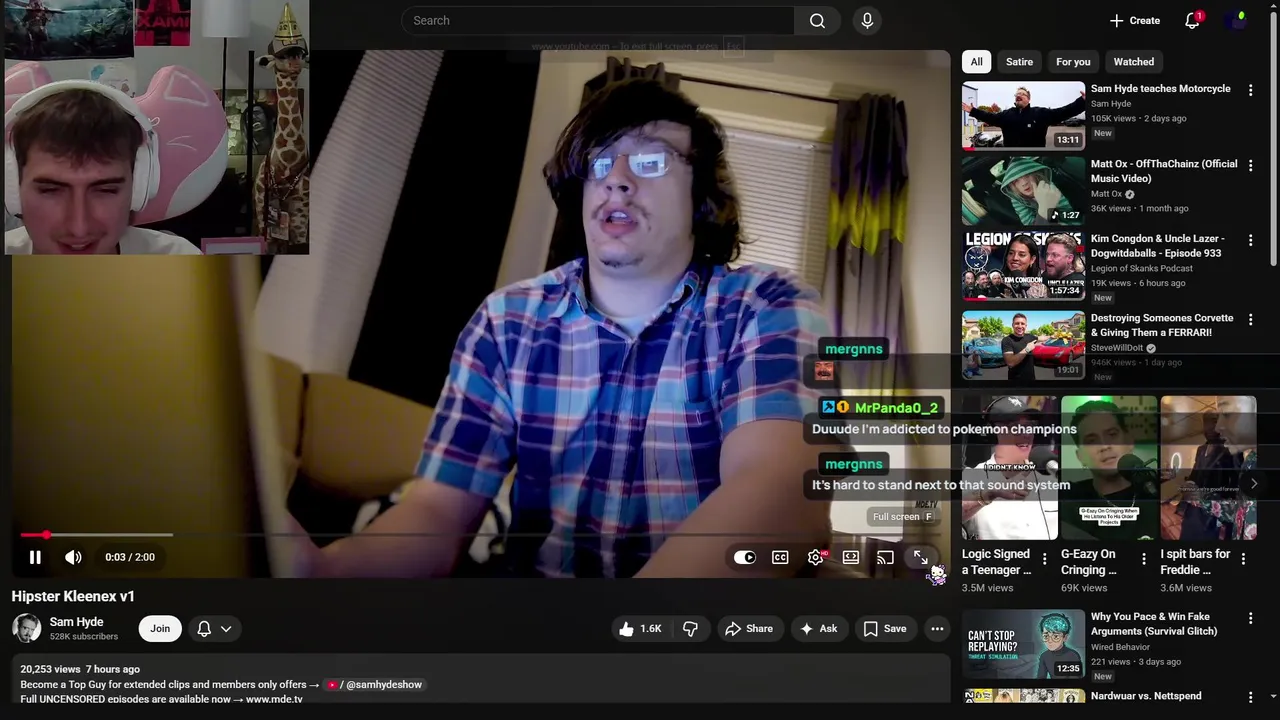Open options for Destroying Someones Corvette
The image size is (1280, 720).
click(1250, 320)
